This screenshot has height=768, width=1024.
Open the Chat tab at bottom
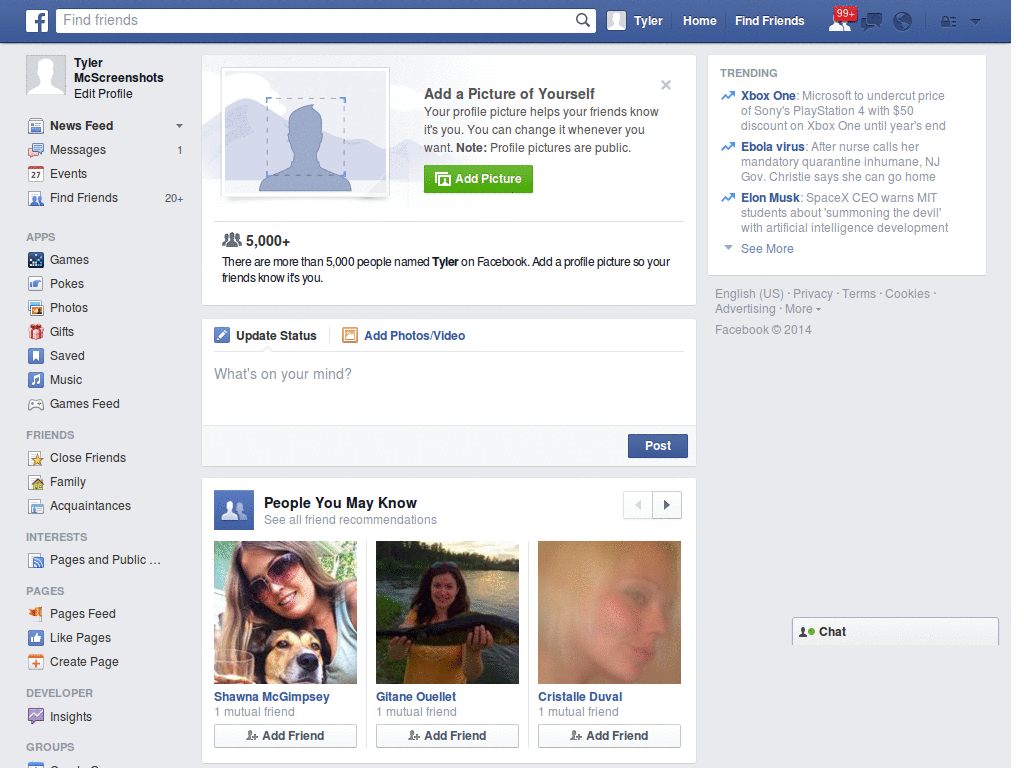pos(895,632)
